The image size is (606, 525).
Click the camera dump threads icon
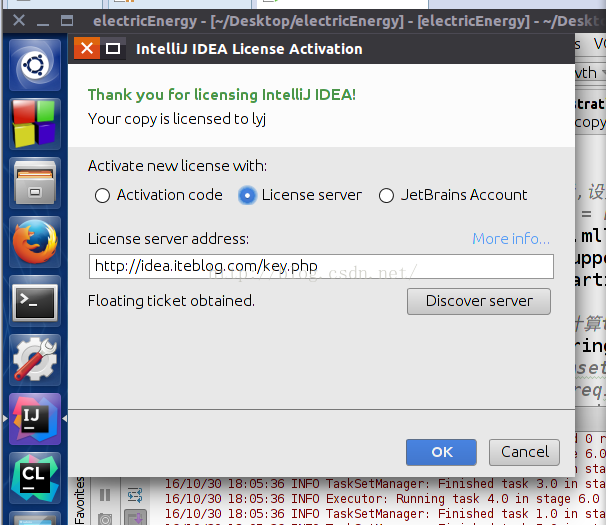click(105, 519)
